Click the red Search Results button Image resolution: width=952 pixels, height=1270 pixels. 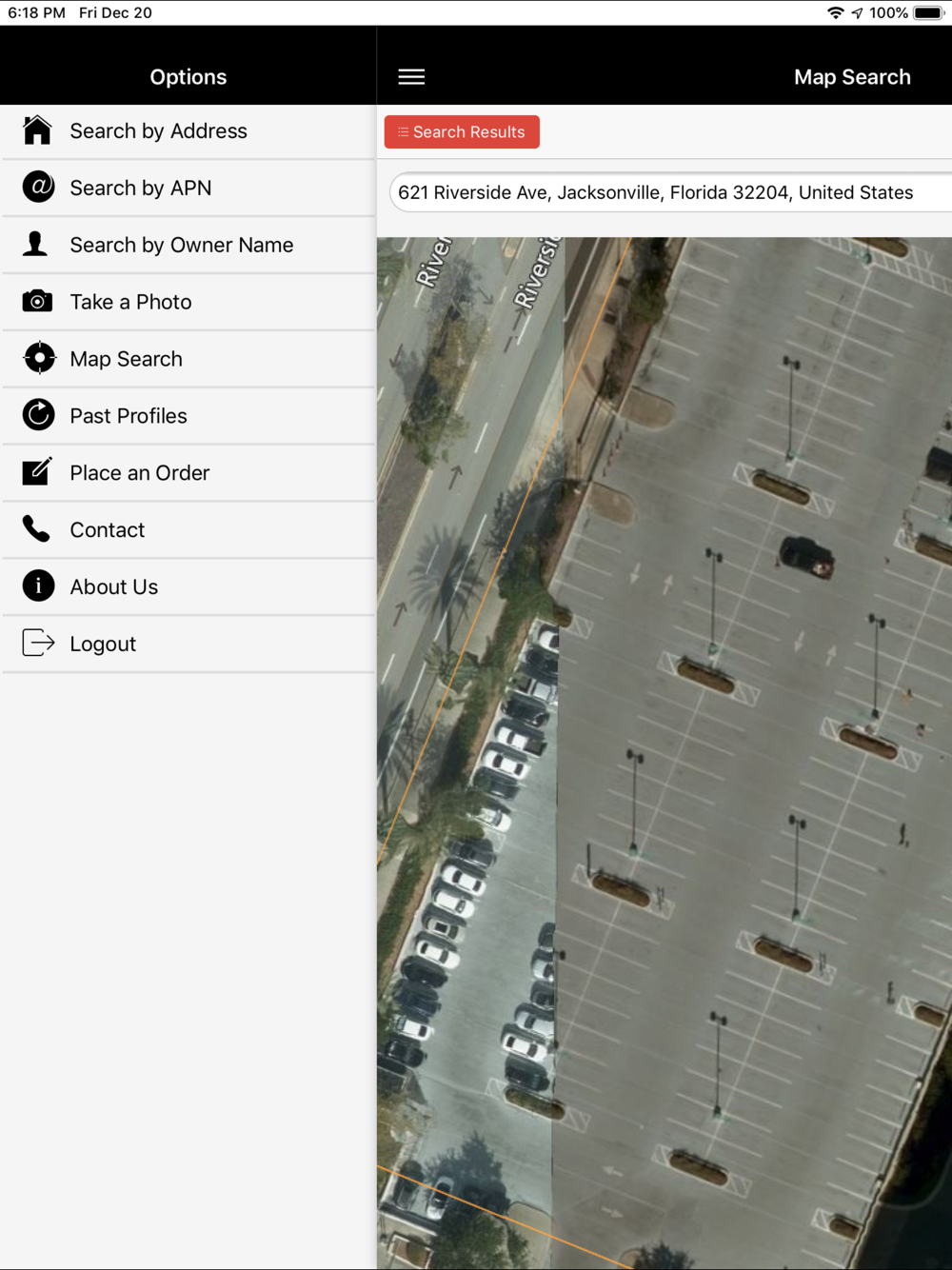tap(462, 131)
